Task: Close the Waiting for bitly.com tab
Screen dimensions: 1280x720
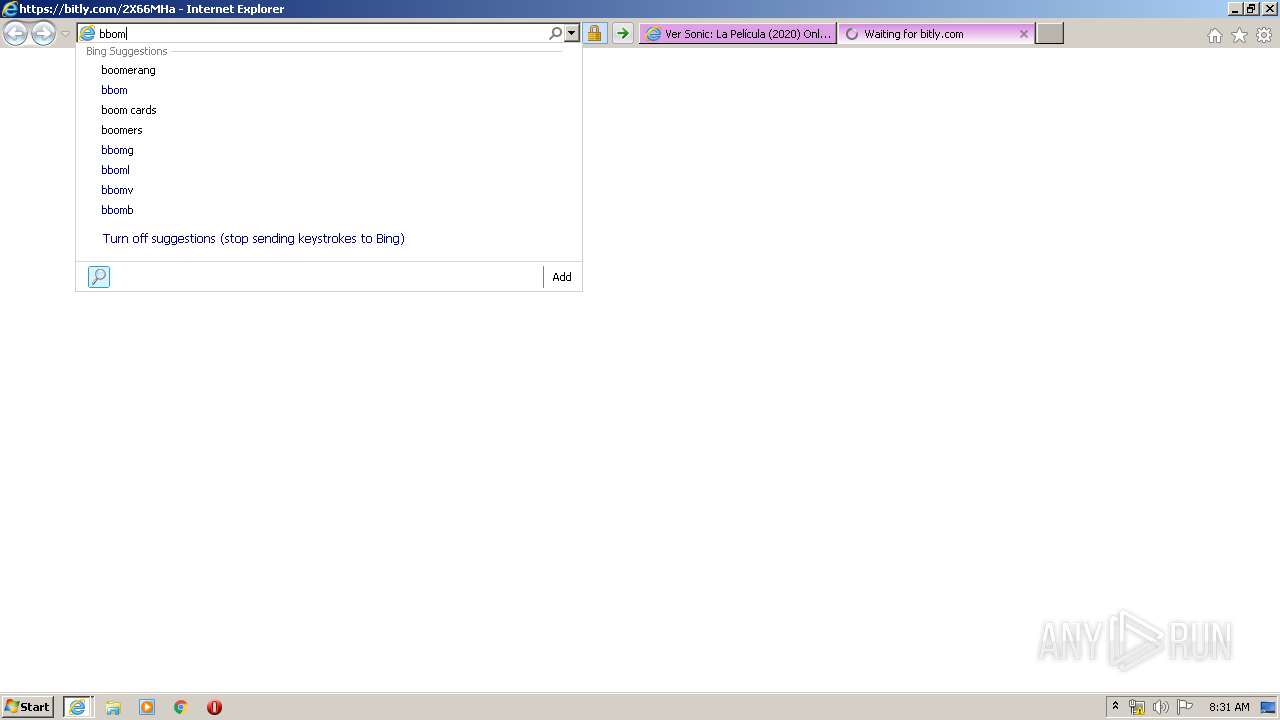Action: (1023, 33)
